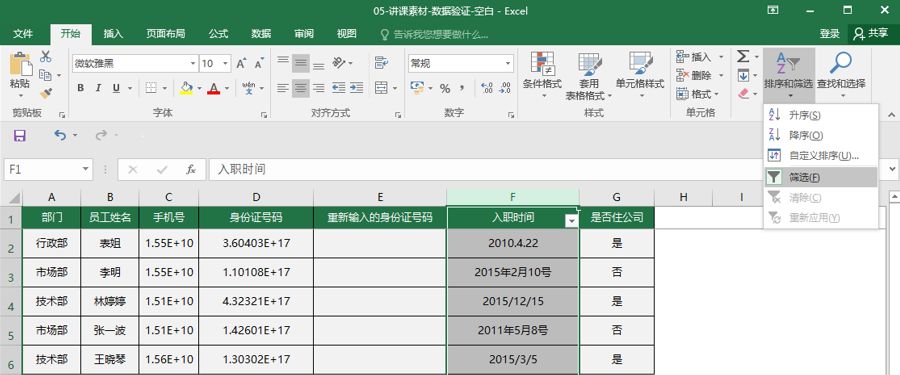Screen dimensions: 900x375
Task: Open the filter dropdown in 入职时间 header
Action: [x=571, y=221]
